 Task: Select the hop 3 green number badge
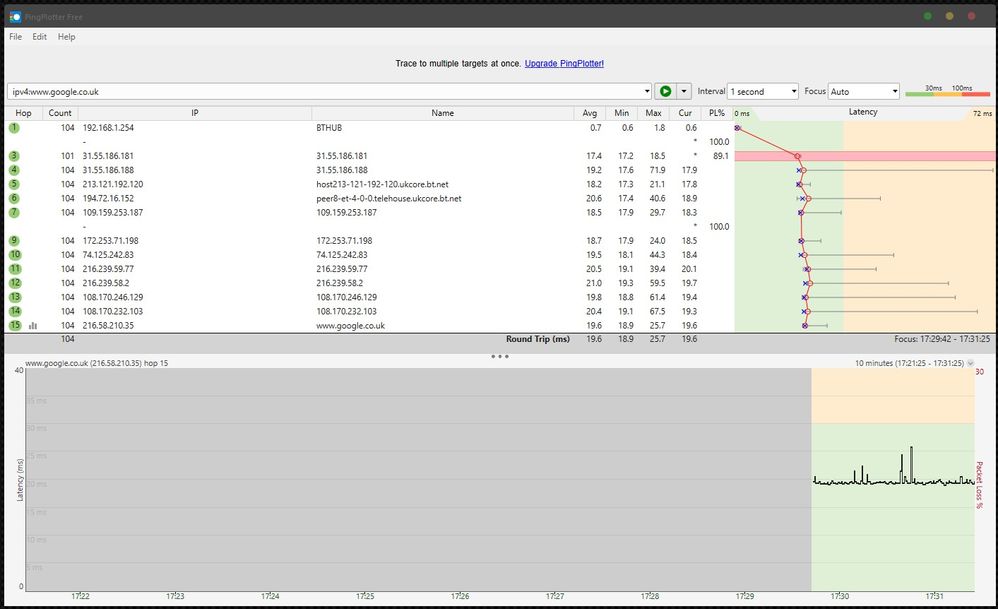click(15, 156)
